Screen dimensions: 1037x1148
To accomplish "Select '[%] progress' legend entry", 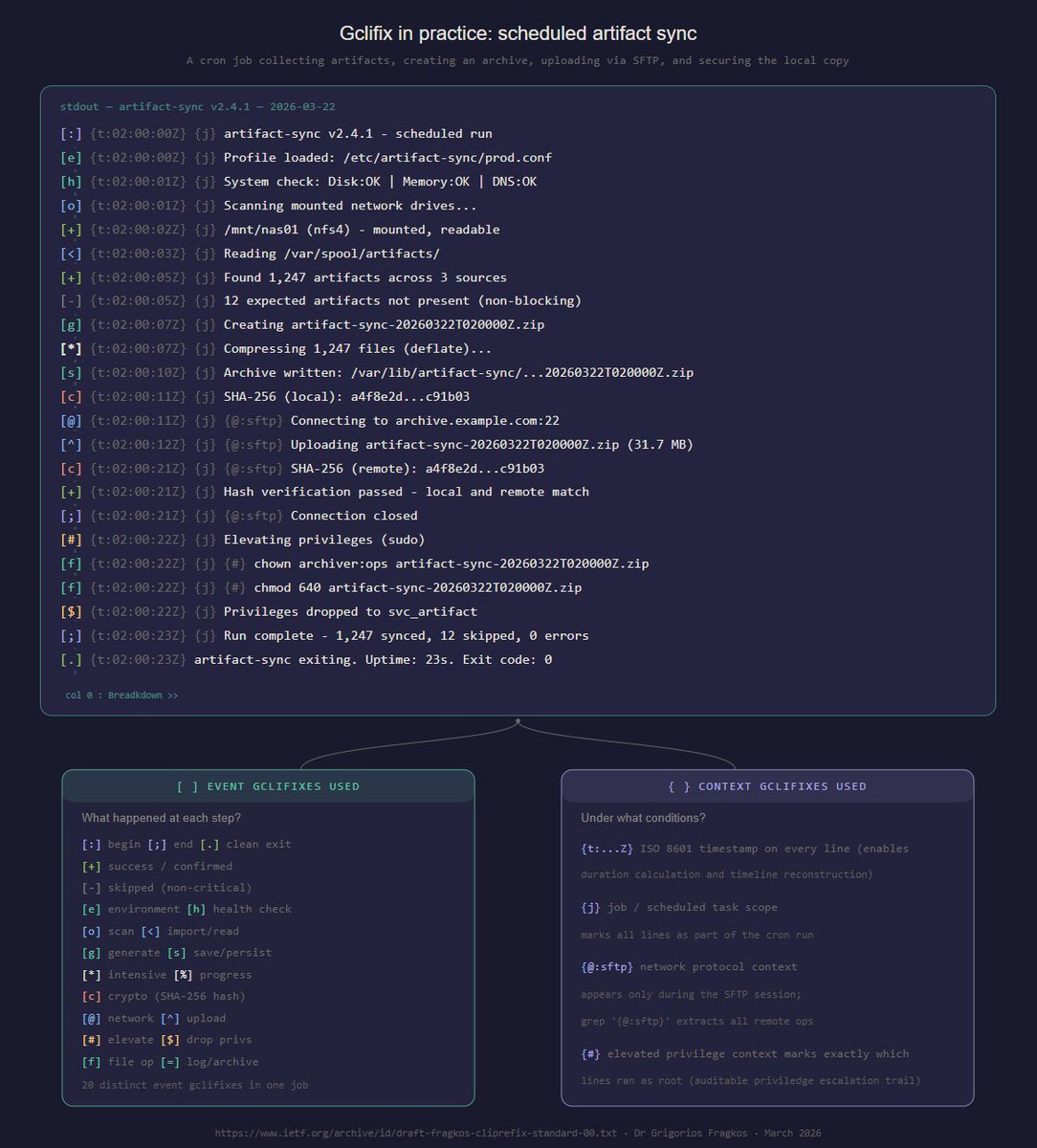I will tap(213, 975).
